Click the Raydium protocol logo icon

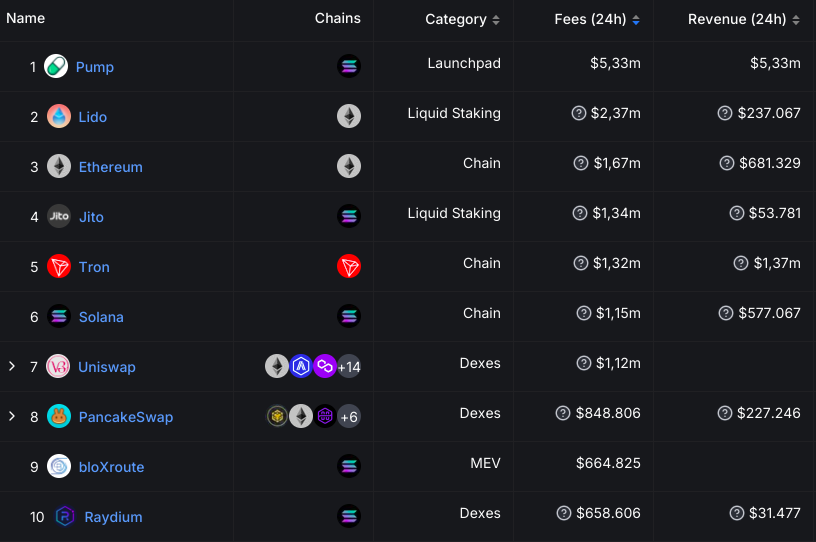(66, 517)
